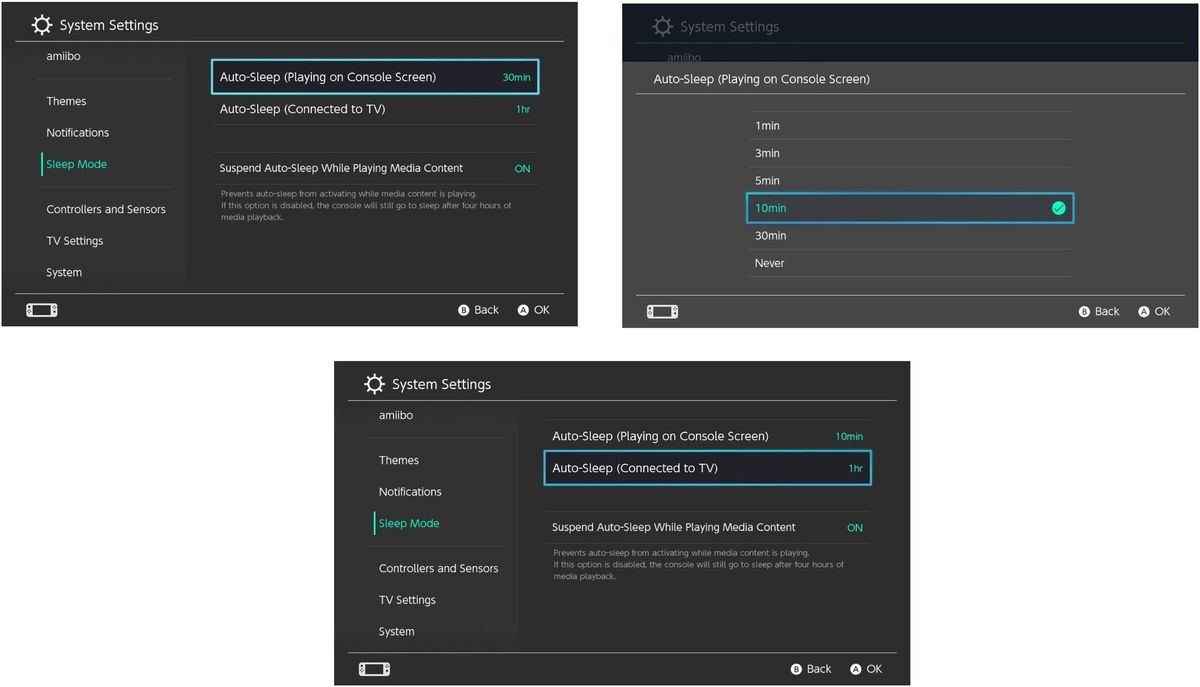Click the console controller icon in top-left screen footer

(x=42, y=310)
